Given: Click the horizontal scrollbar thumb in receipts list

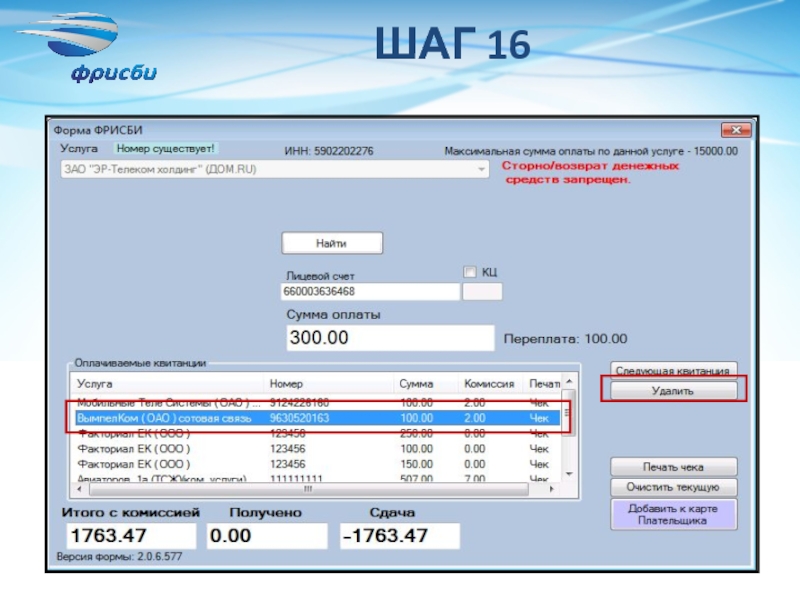Looking at the screenshot, I should click(x=309, y=489).
